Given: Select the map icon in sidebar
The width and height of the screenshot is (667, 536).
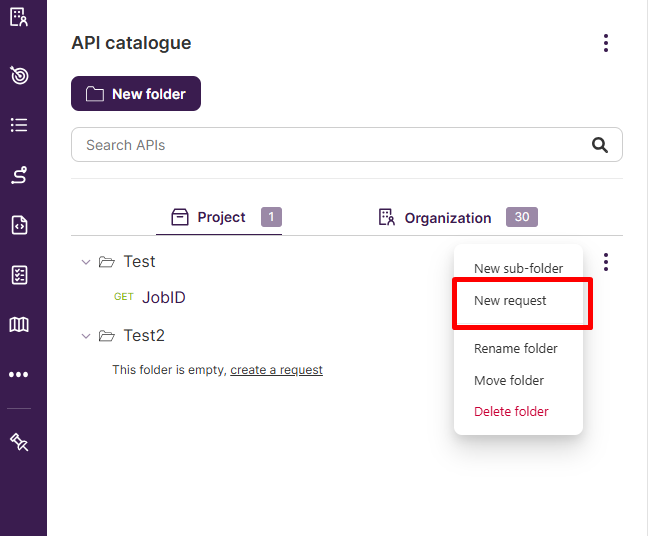Looking at the screenshot, I should (x=19, y=324).
